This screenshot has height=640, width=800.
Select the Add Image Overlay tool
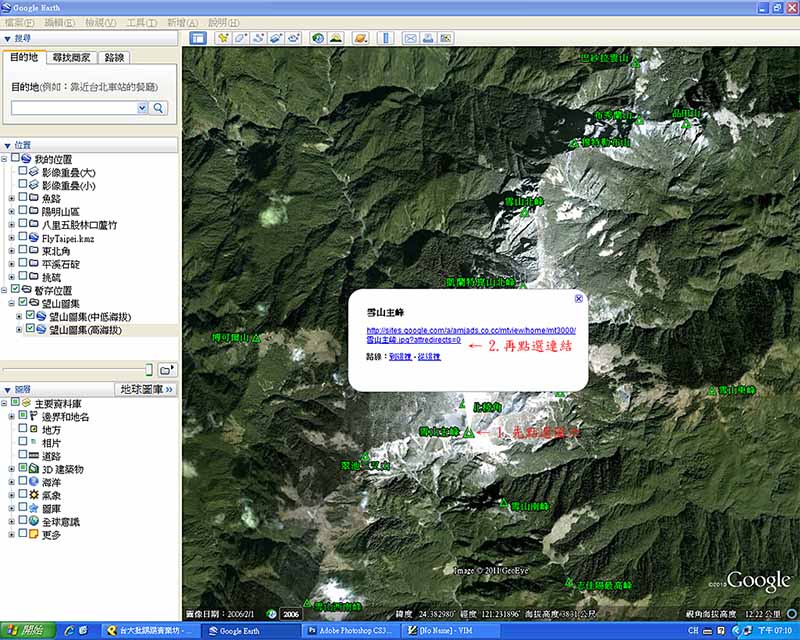[x=276, y=38]
